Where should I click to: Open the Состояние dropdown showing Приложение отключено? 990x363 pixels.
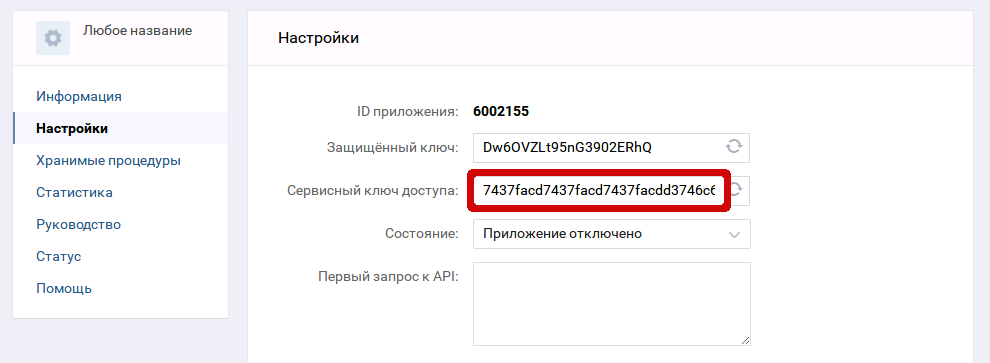(x=611, y=234)
